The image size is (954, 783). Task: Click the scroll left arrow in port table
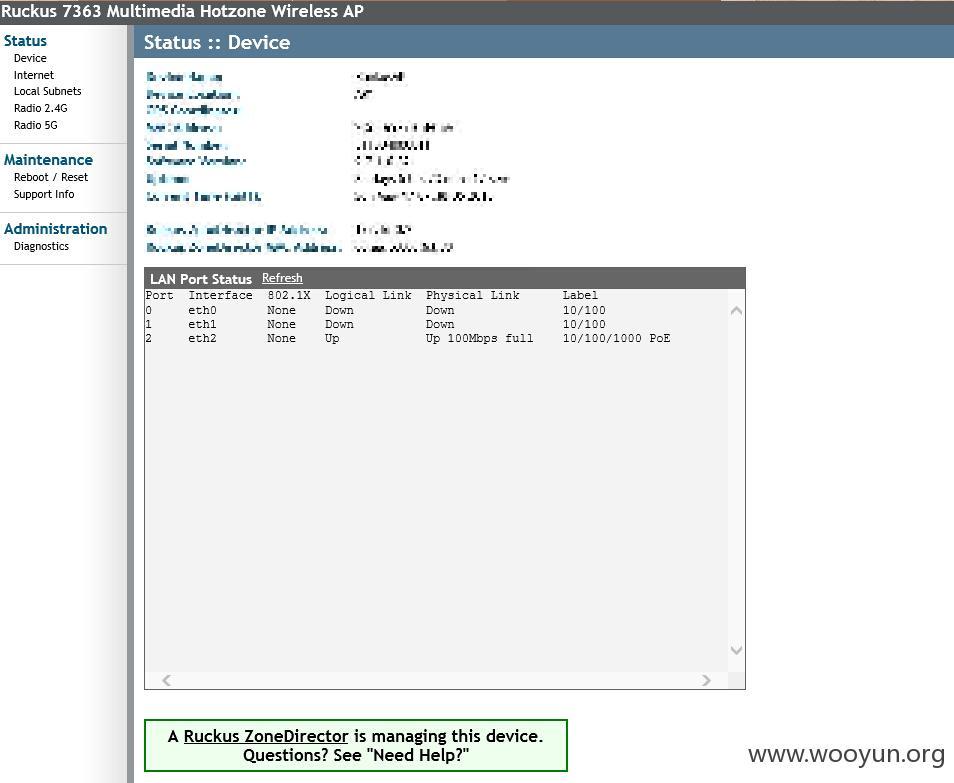(167, 680)
